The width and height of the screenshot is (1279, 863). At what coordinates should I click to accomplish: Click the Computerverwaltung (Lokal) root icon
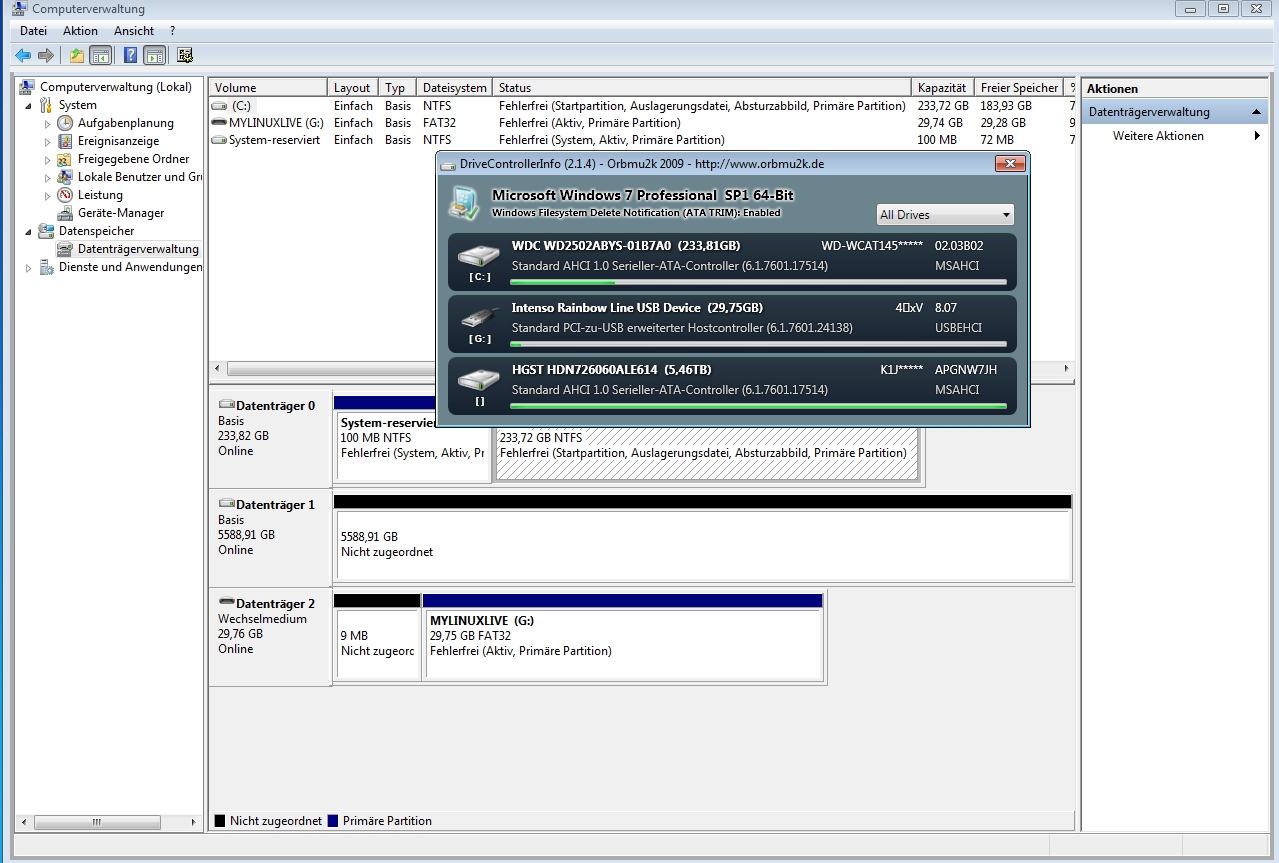point(28,87)
